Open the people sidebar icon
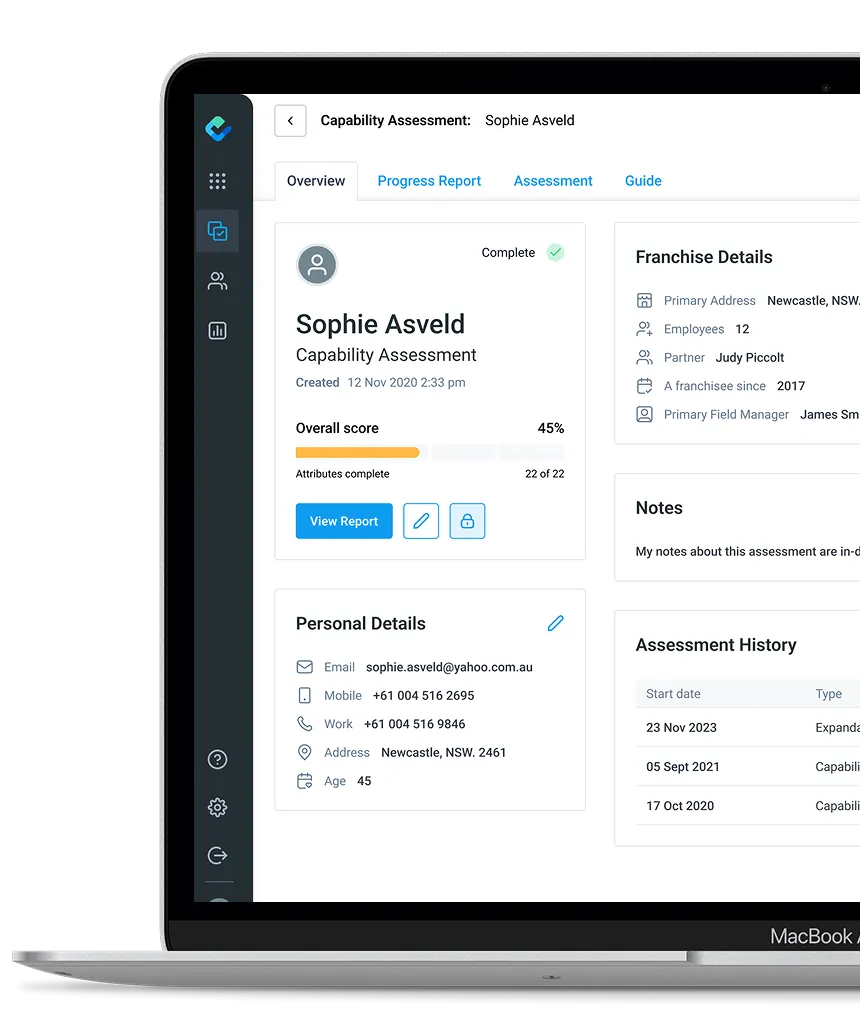 pyautogui.click(x=217, y=281)
